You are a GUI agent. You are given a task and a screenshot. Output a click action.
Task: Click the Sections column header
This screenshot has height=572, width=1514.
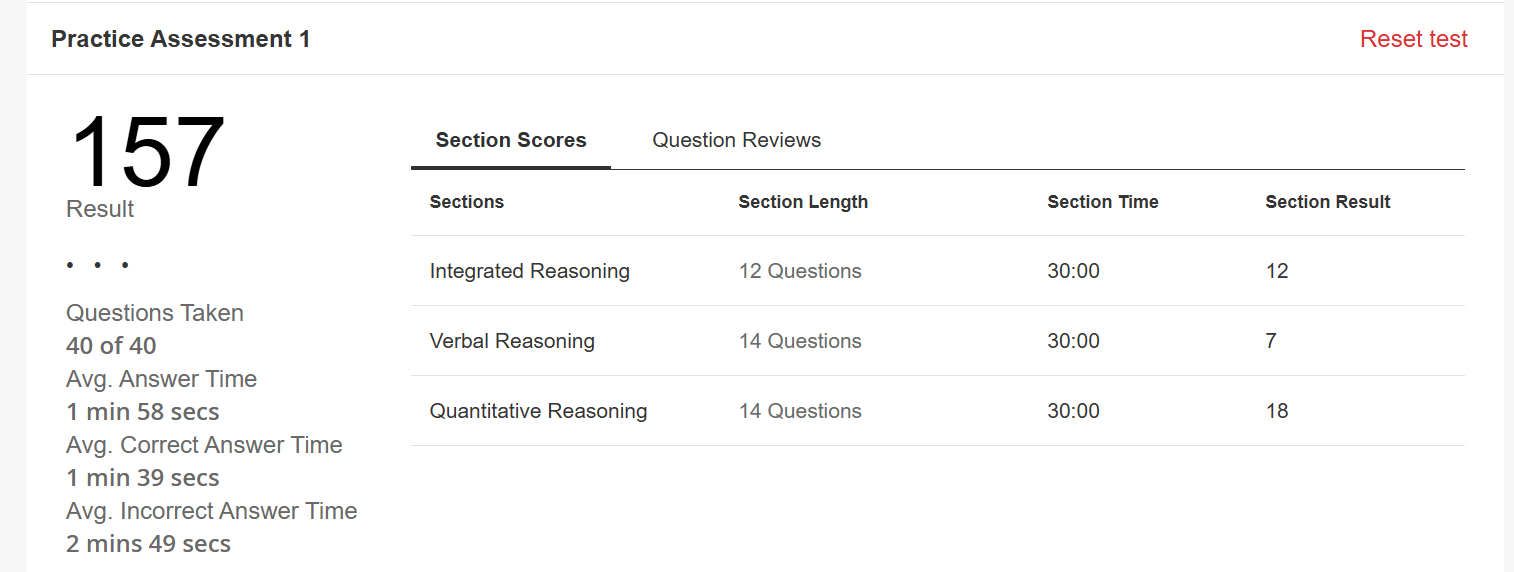[466, 202]
